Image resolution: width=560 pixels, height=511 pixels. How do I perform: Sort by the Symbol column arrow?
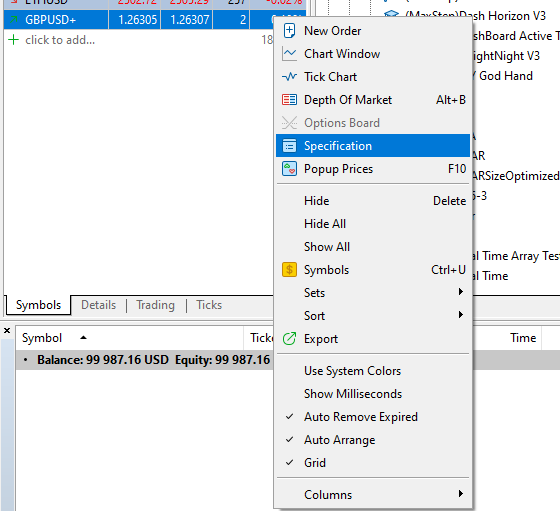pyautogui.click(x=84, y=337)
